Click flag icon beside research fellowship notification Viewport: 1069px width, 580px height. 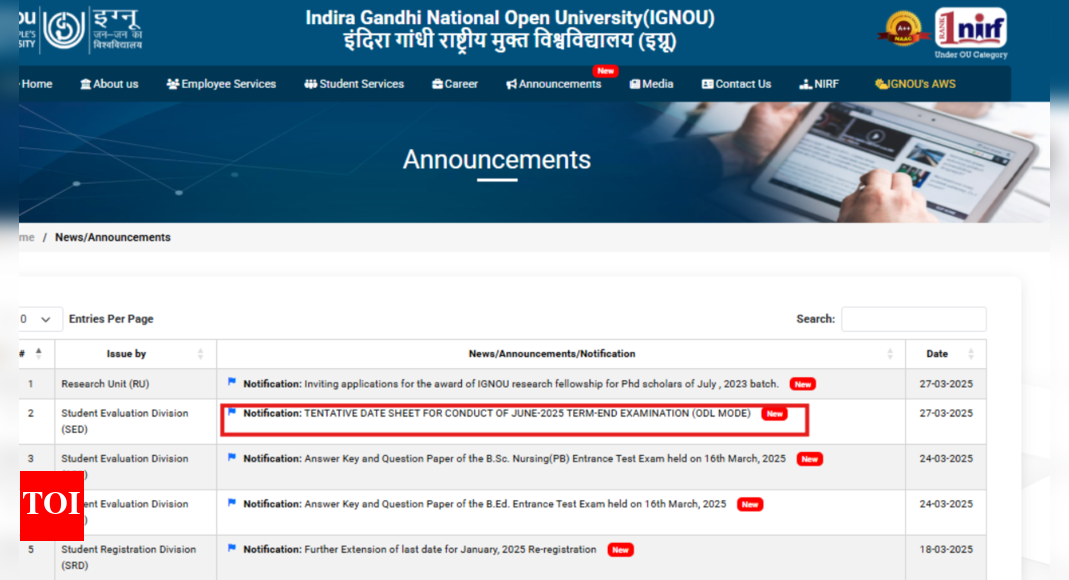click(x=232, y=382)
